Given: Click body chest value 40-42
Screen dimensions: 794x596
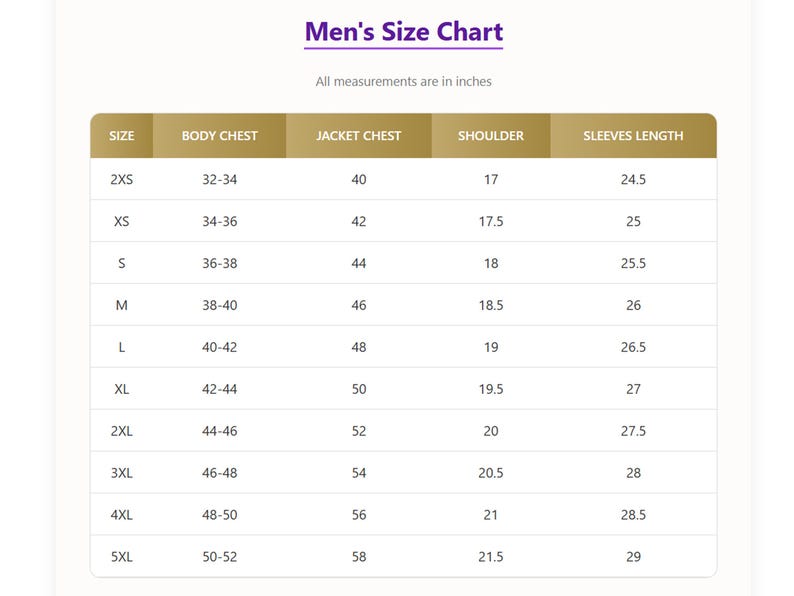Looking at the screenshot, I should tap(219, 347).
